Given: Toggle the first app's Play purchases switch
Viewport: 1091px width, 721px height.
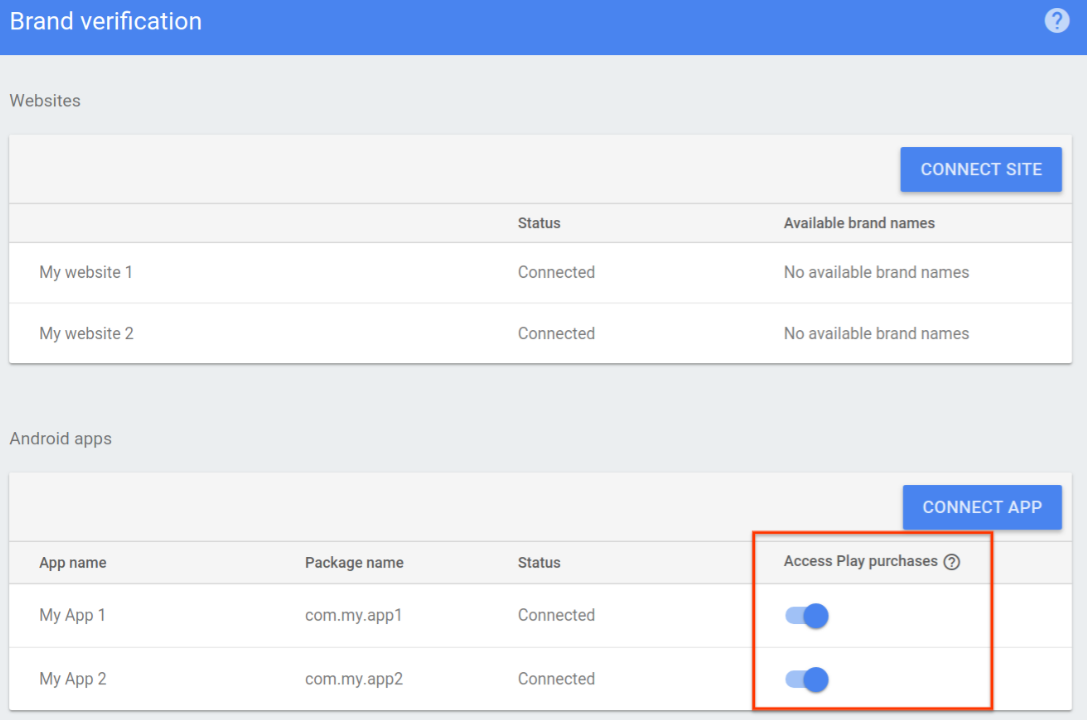Looking at the screenshot, I should click(x=808, y=615).
